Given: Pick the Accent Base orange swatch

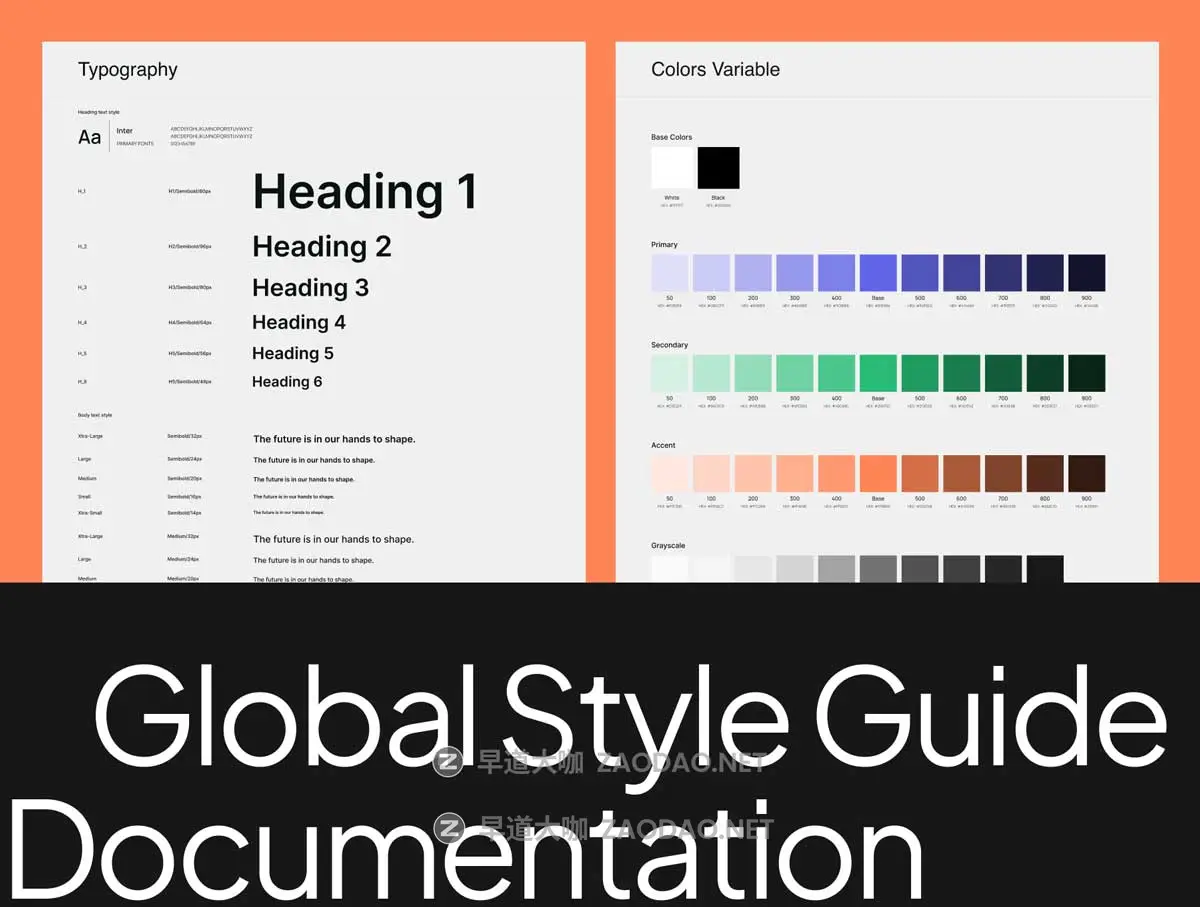Looking at the screenshot, I should (878, 473).
